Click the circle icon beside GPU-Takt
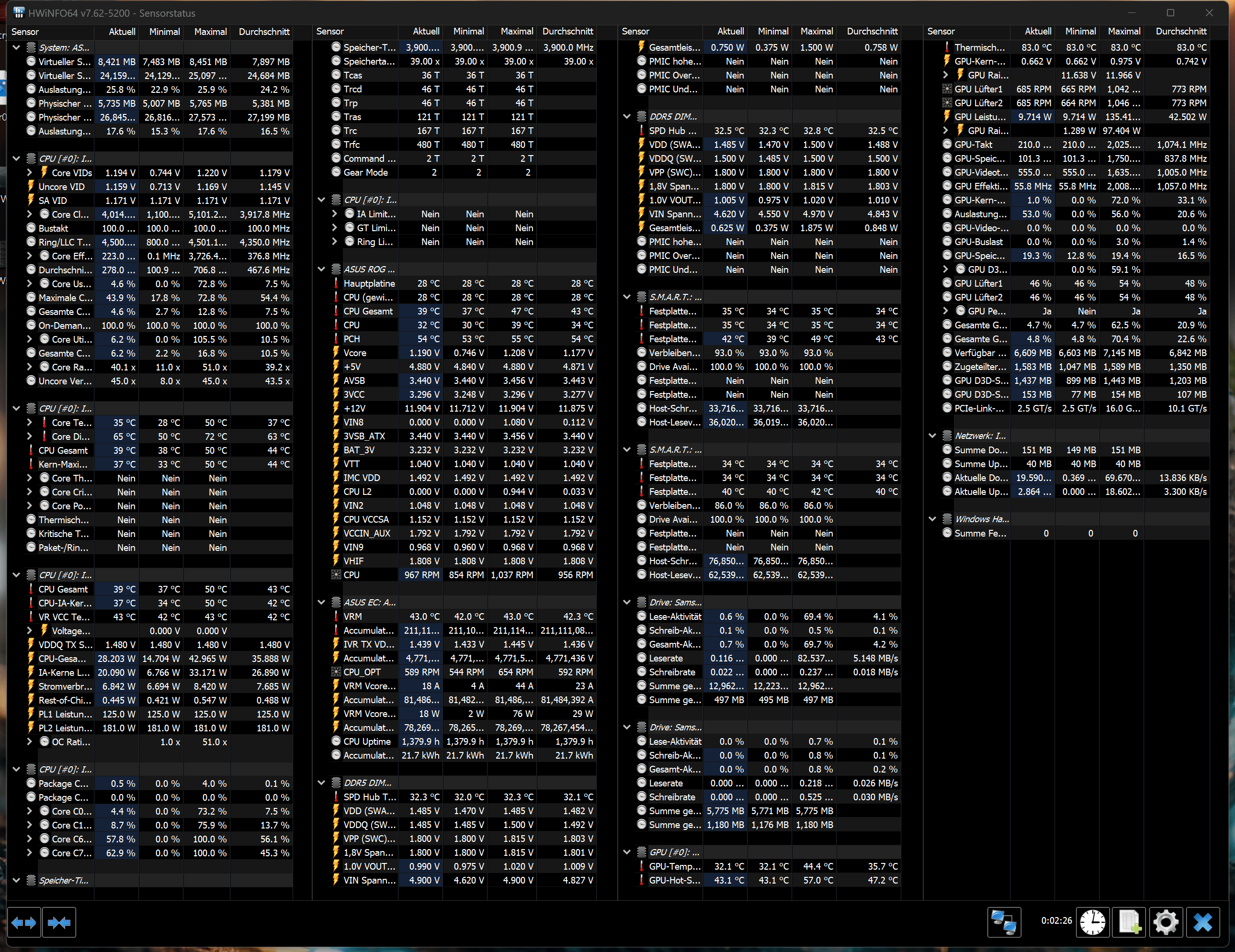Image resolution: width=1235 pixels, height=952 pixels. click(947, 144)
